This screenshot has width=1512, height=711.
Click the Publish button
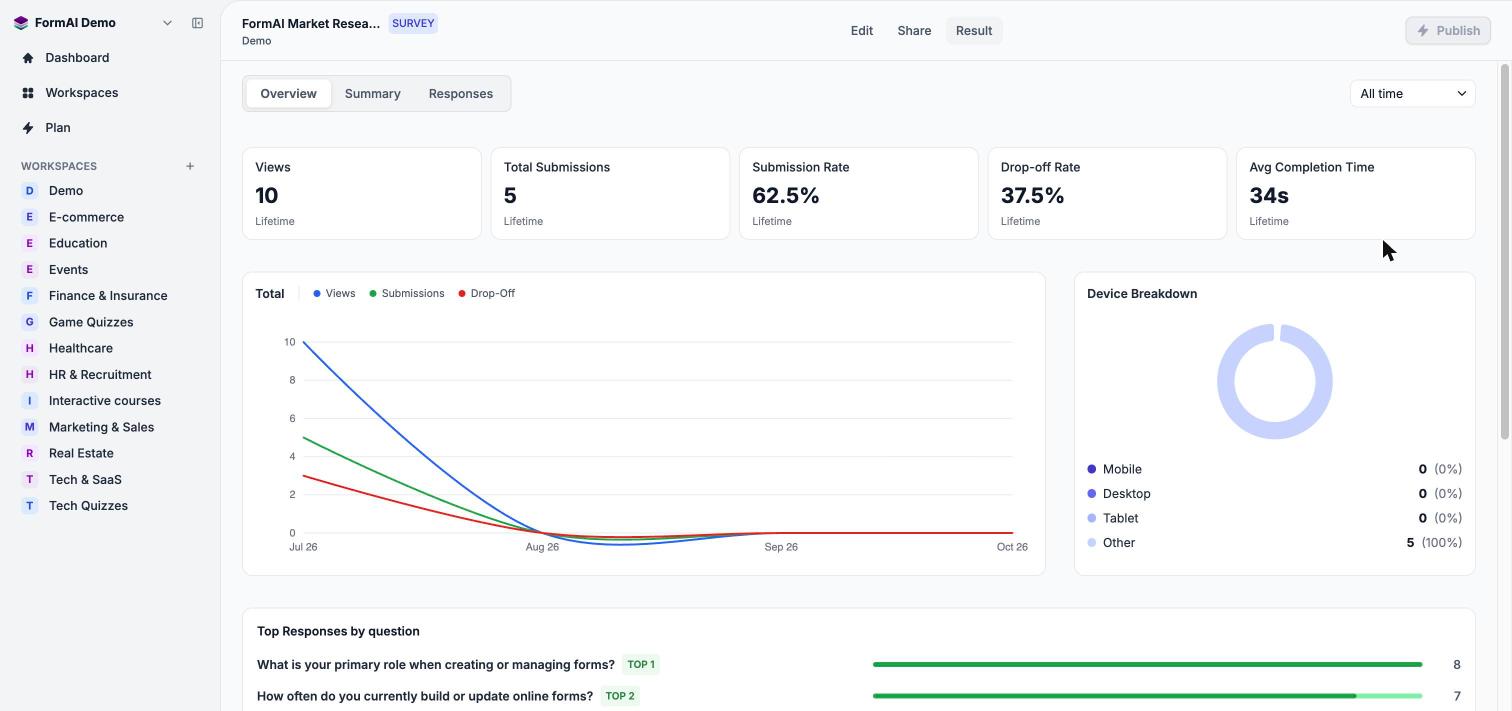tap(1448, 31)
